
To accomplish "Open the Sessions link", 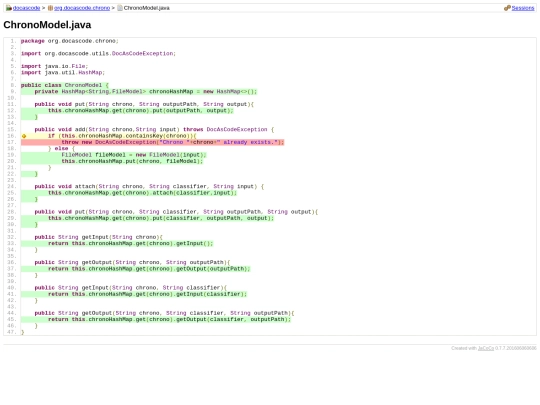I will pos(523,8).
